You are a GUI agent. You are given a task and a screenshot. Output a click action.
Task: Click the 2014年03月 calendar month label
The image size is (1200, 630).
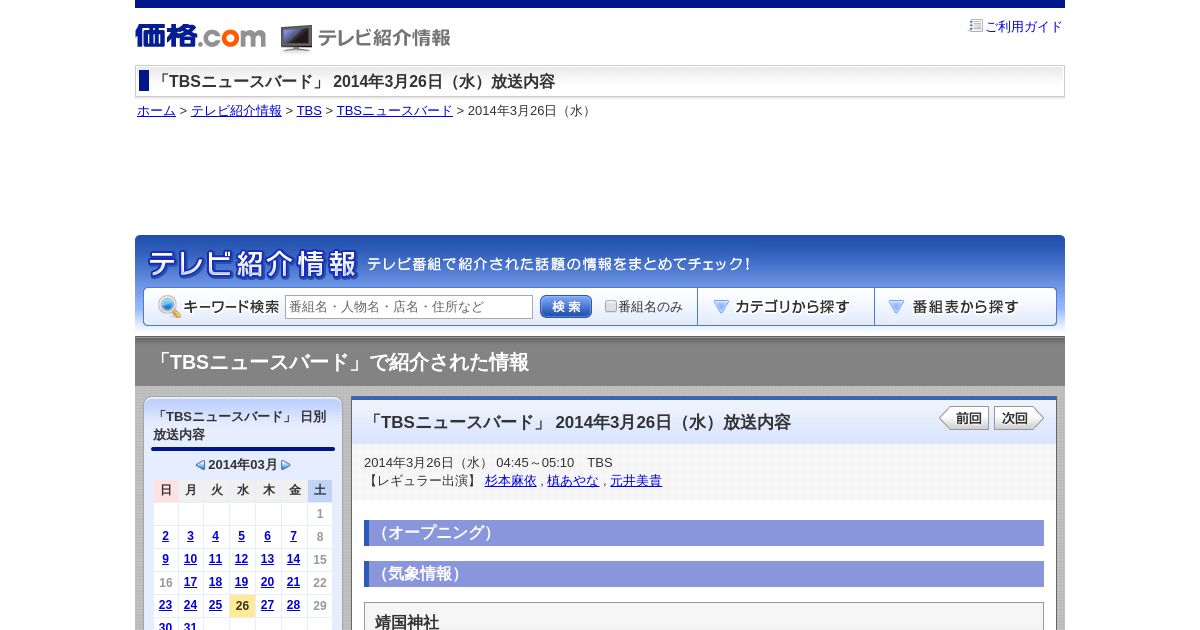point(243,465)
